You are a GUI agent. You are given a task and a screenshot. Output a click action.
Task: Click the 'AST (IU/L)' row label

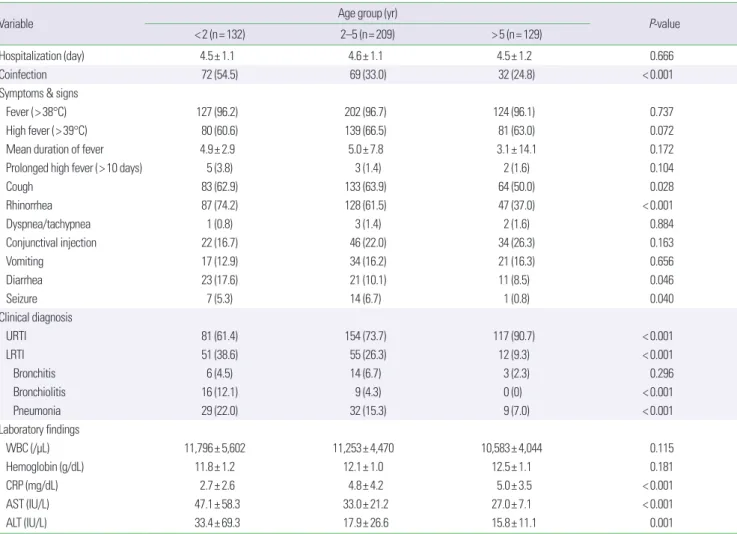(27, 504)
